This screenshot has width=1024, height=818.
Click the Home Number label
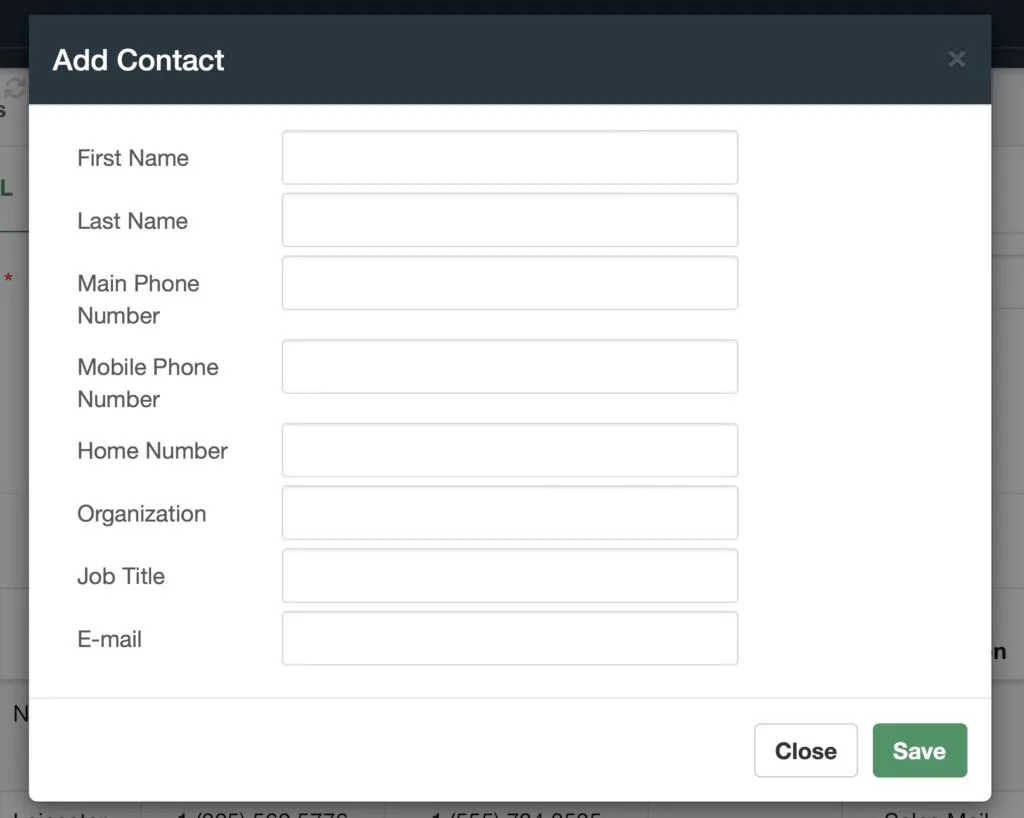point(153,450)
